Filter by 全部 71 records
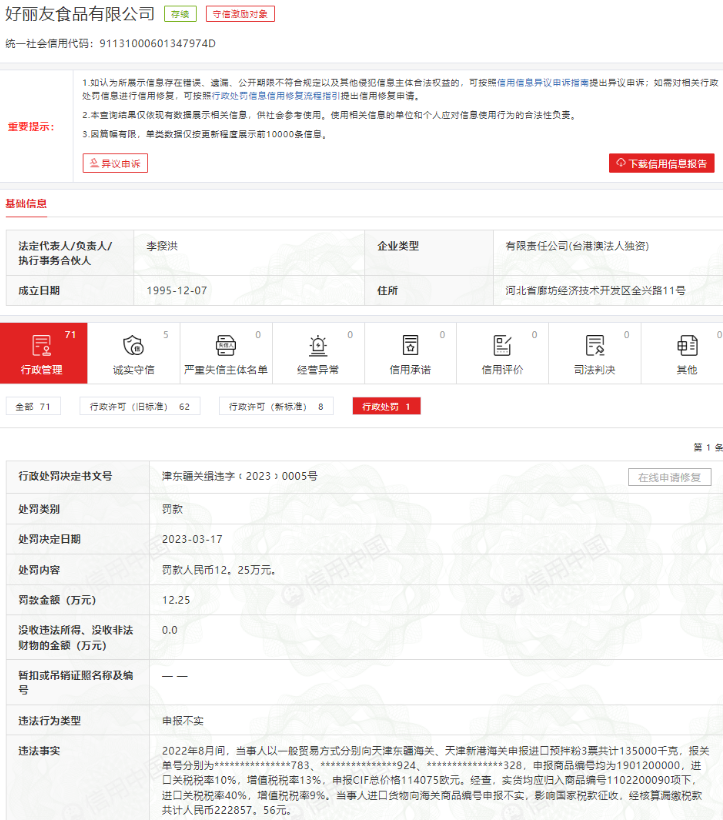Image resolution: width=723 pixels, height=820 pixels. [34, 407]
